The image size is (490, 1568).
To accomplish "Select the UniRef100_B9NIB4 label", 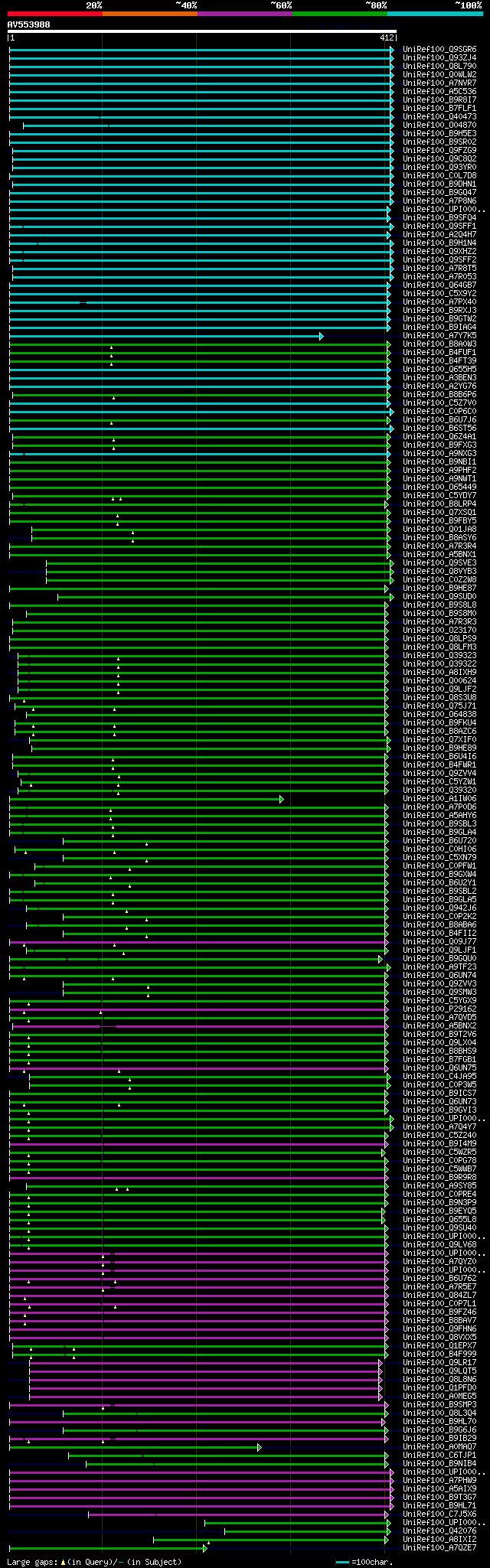I will tap(439, 1463).
